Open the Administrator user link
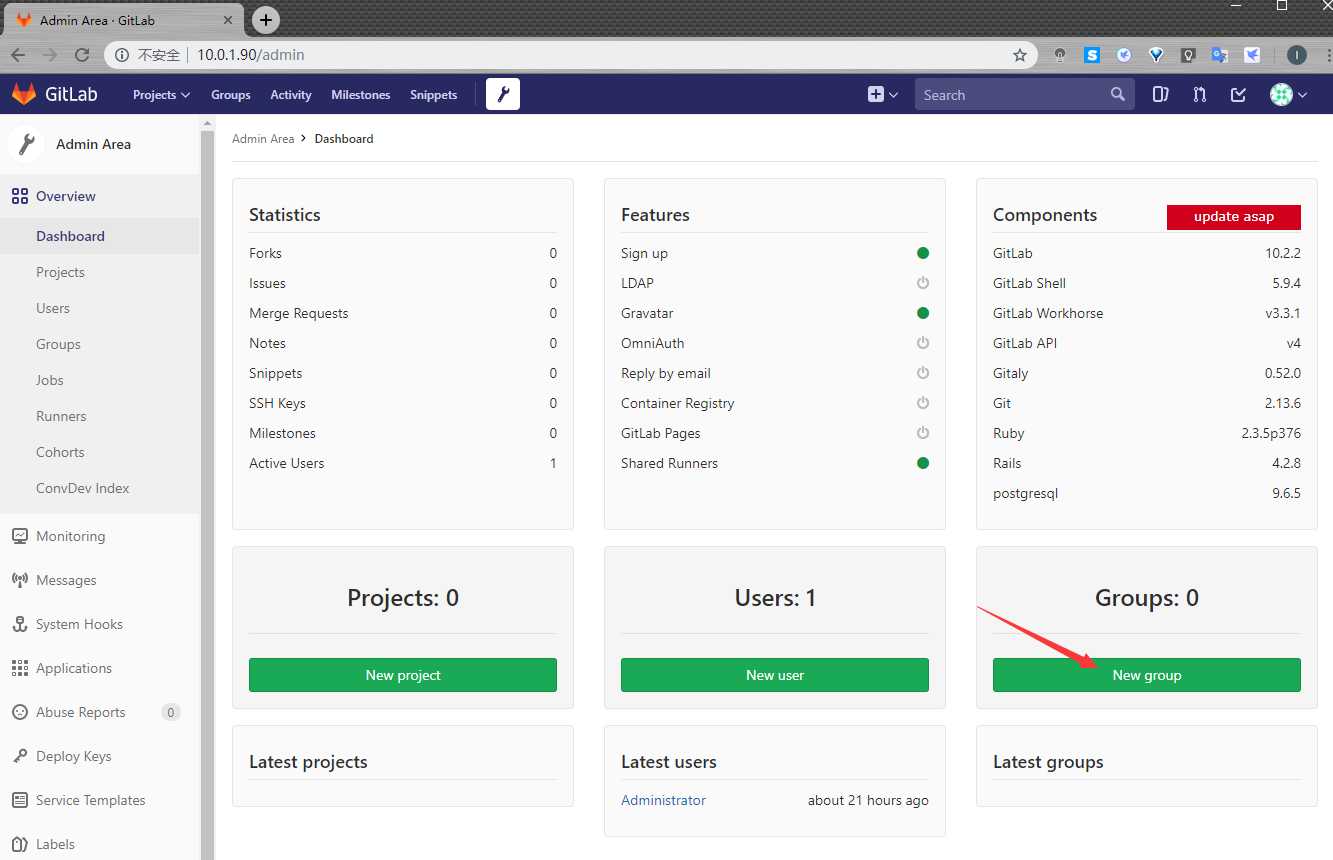This screenshot has height=860, width=1333. coord(664,800)
